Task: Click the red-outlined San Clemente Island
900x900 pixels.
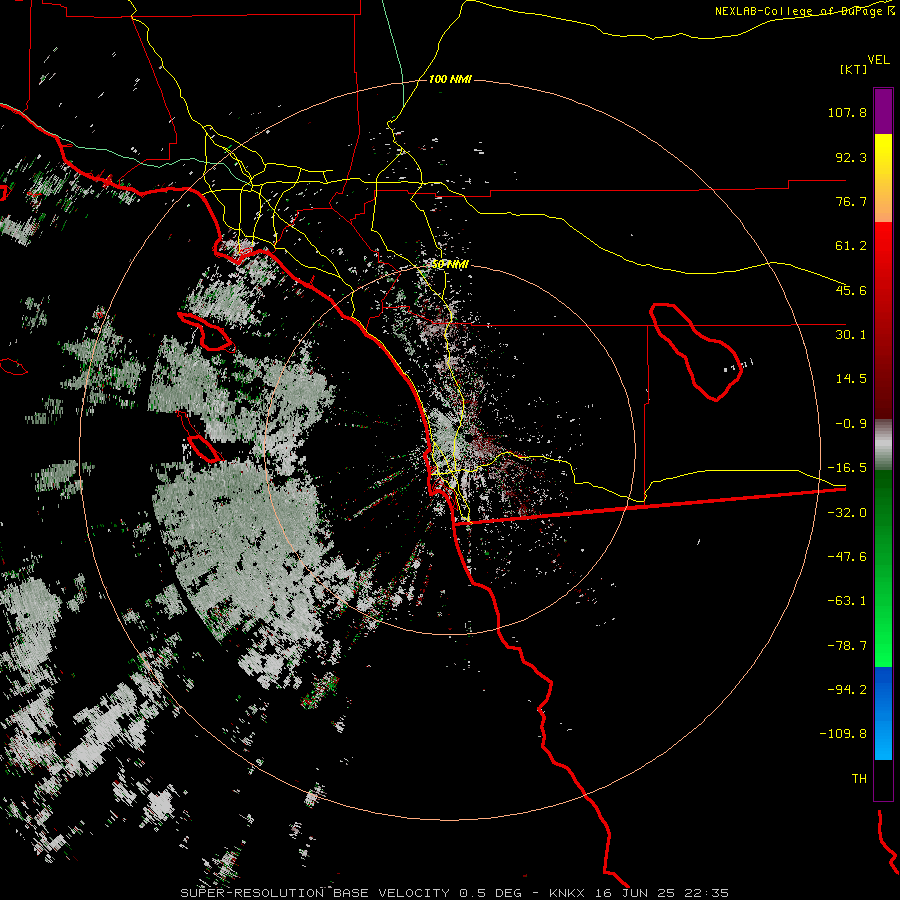Action: (x=199, y=437)
